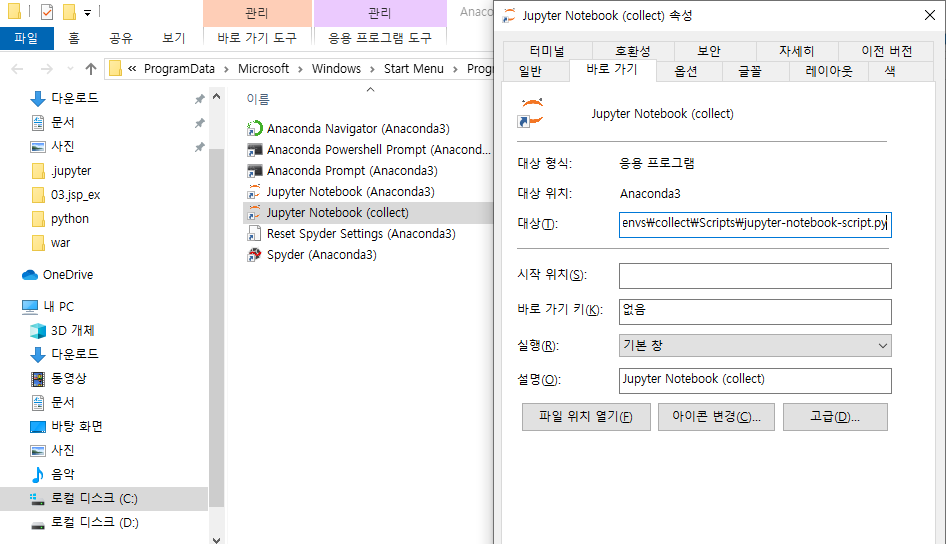Click the 3D 개체 cube icon
Viewport: 946px width, 544px height.
(x=37, y=331)
